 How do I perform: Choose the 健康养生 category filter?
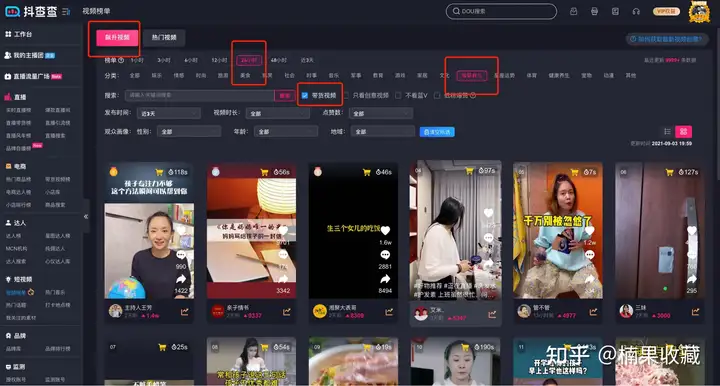[x=559, y=75]
